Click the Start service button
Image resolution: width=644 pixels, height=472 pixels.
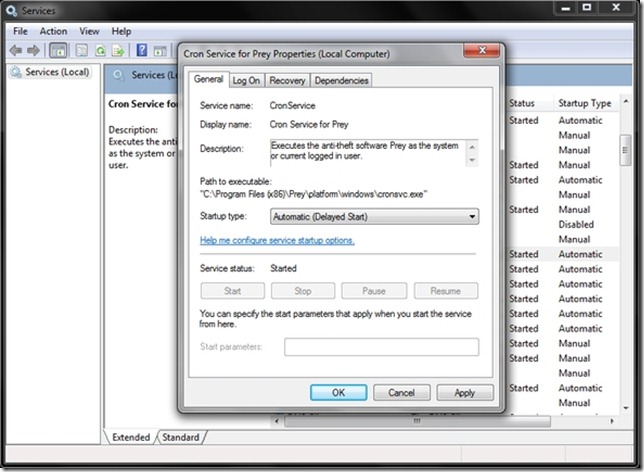click(232, 291)
